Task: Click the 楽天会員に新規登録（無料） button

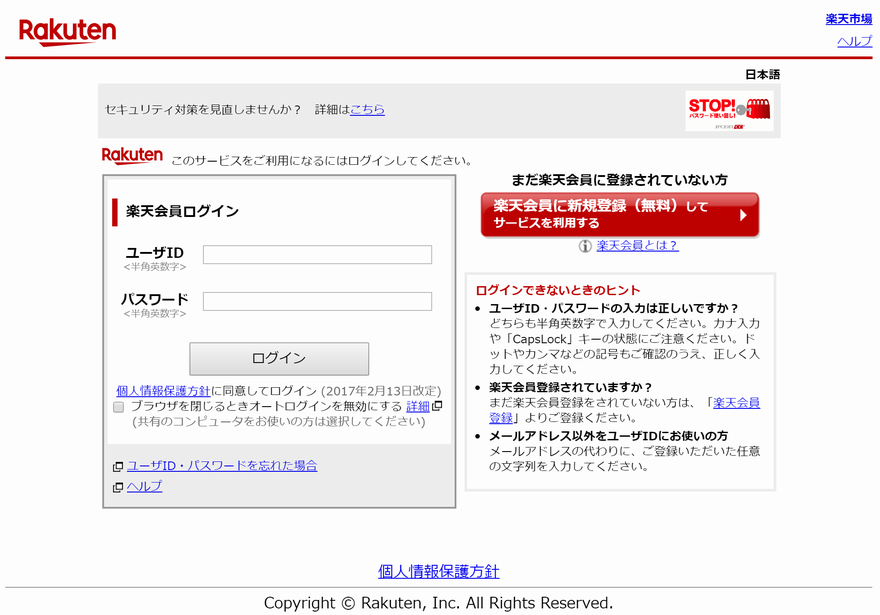Action: 619,215
